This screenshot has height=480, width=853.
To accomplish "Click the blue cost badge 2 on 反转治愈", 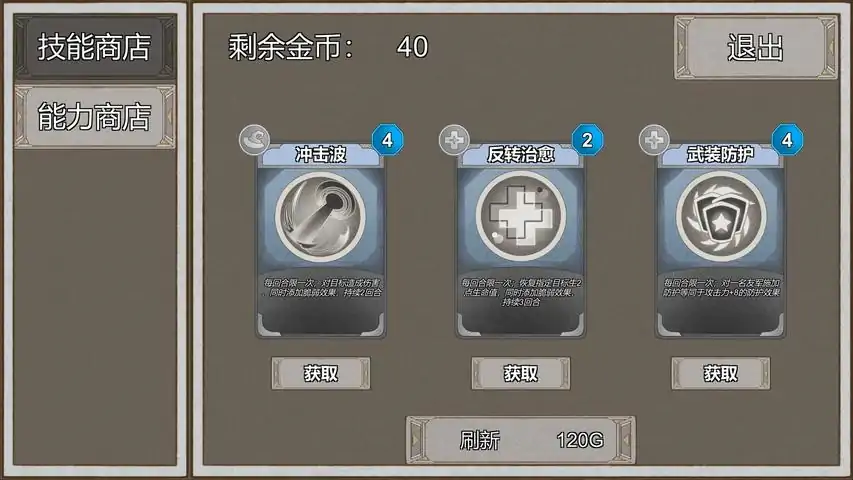I will [x=588, y=140].
